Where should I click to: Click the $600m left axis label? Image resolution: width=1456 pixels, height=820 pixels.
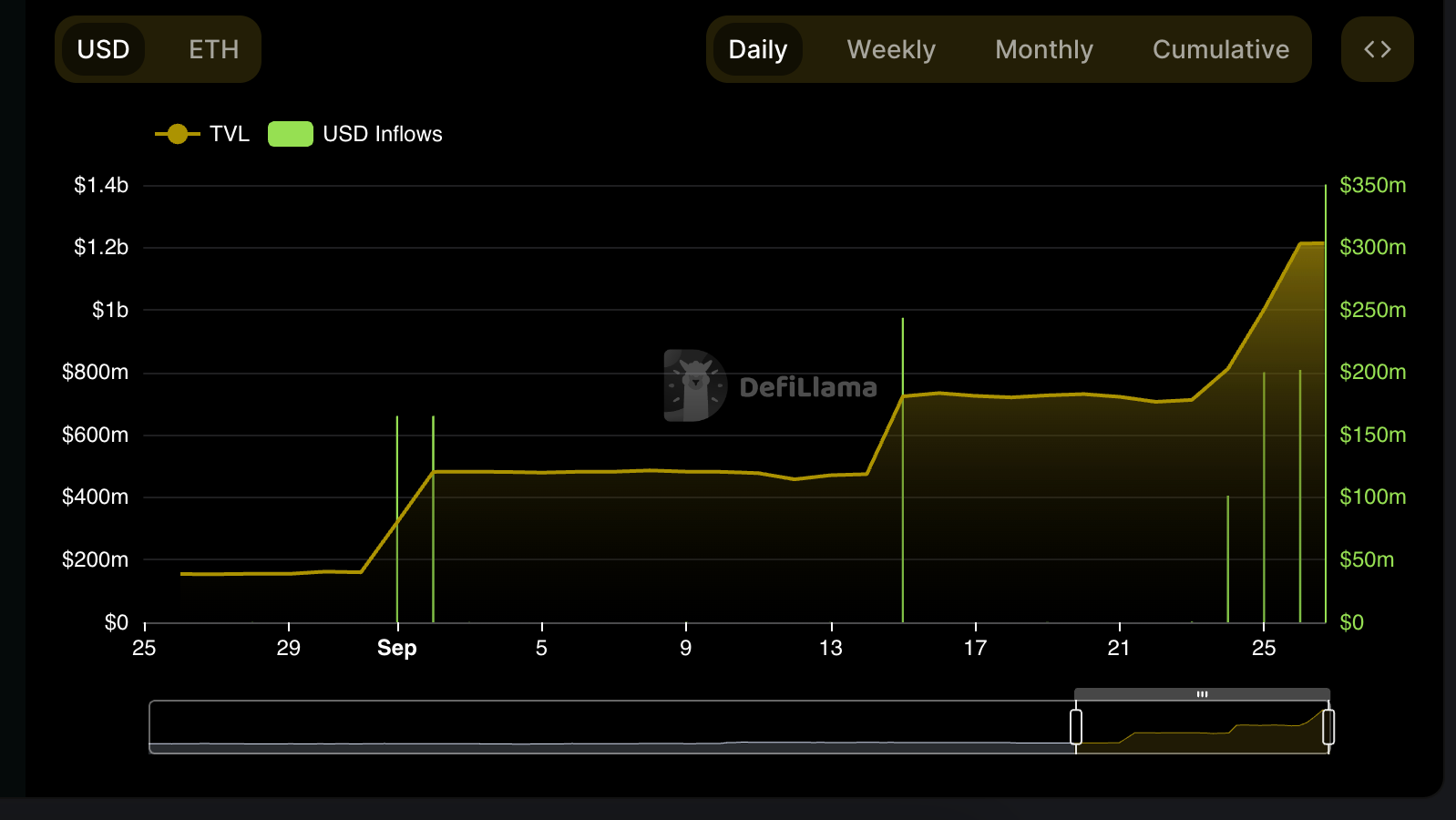click(x=95, y=435)
